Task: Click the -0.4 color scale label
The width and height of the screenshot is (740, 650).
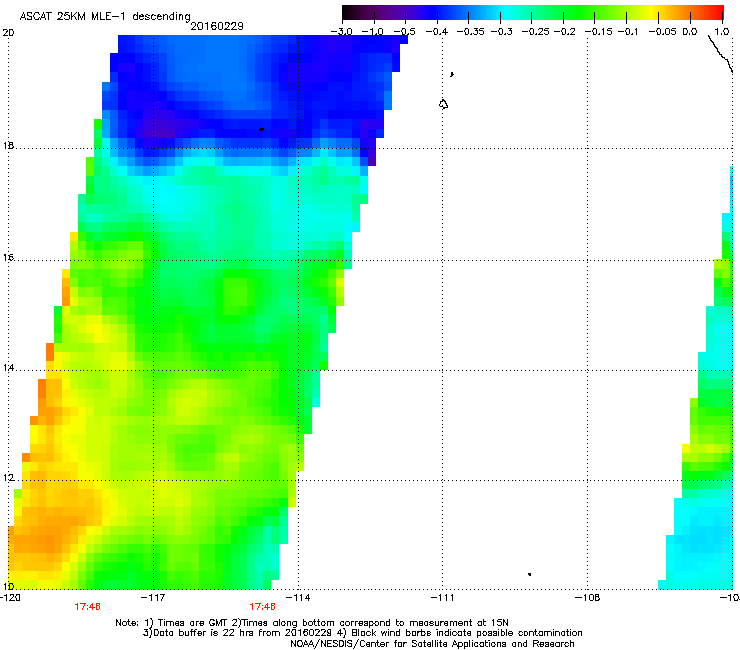Action: 437,32
